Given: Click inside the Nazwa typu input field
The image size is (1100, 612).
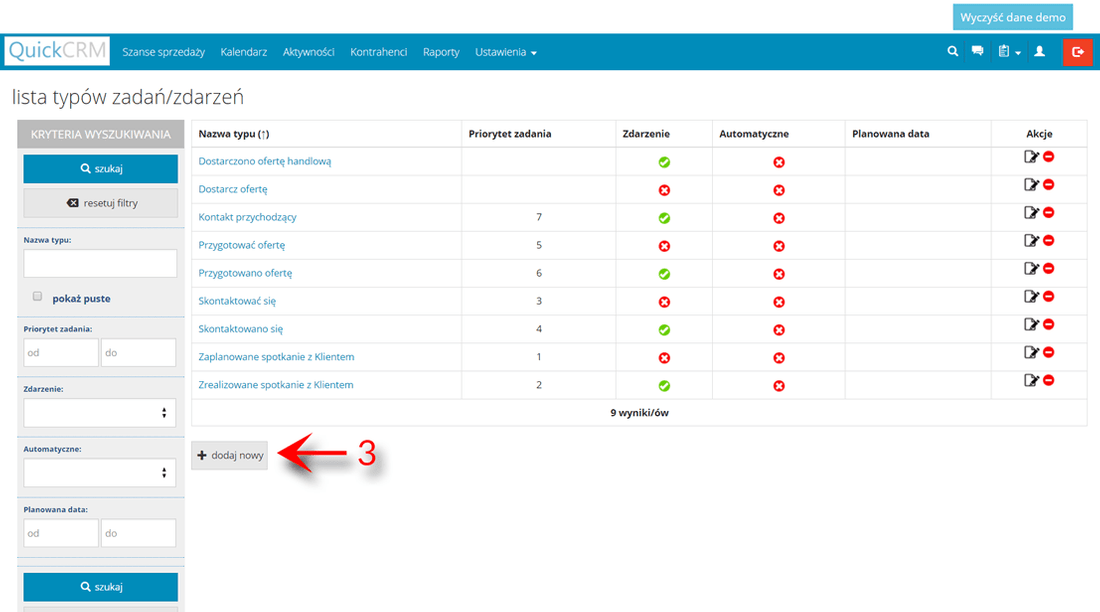Looking at the screenshot, I should click(x=100, y=263).
